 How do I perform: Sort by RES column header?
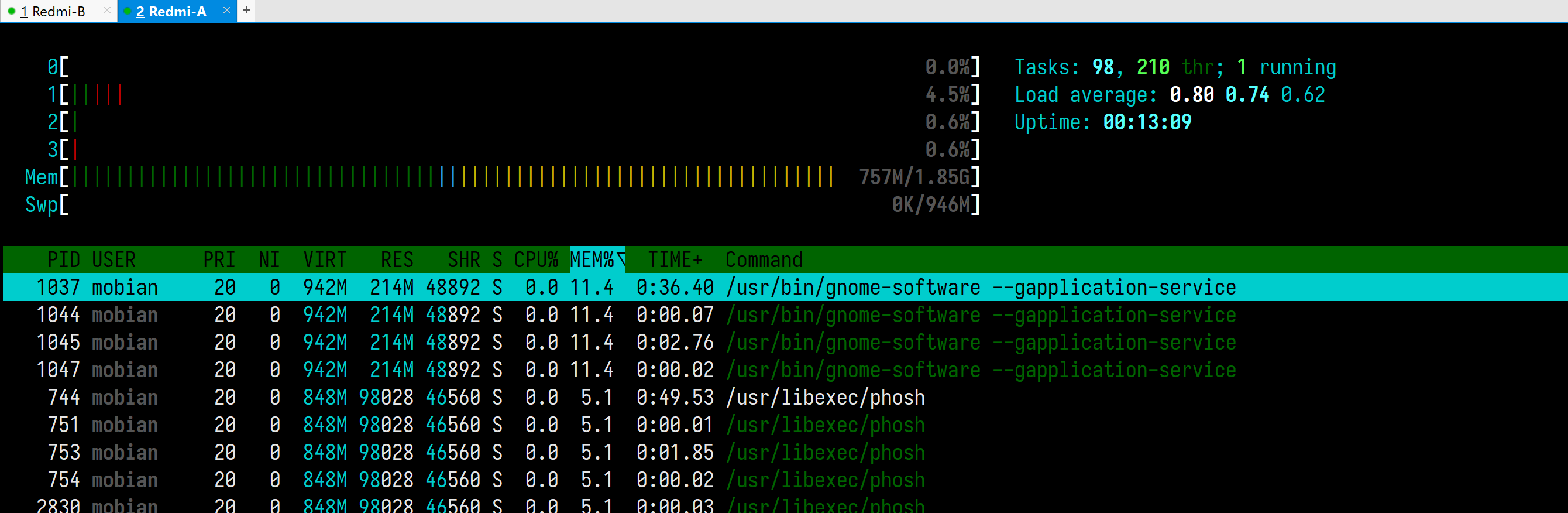pos(397,260)
